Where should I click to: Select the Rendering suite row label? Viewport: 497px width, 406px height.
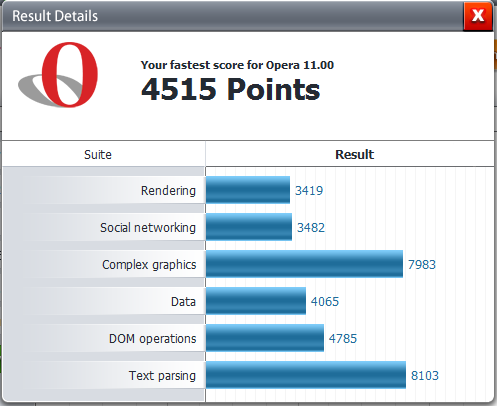pos(168,190)
